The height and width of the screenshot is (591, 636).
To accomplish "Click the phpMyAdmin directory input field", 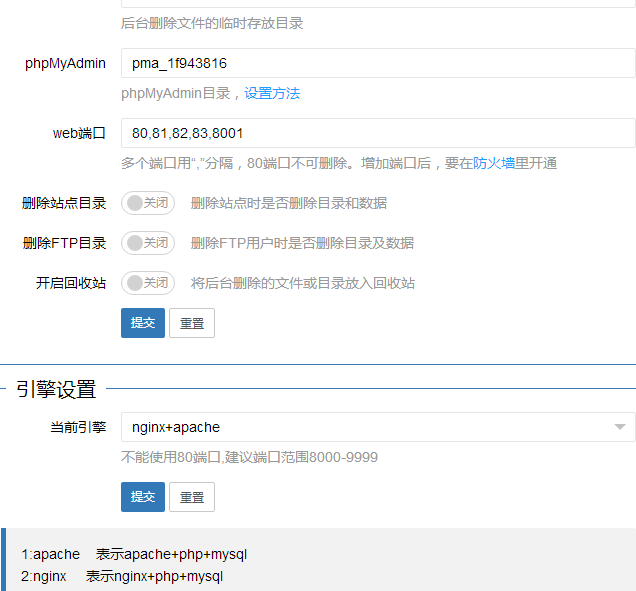I will pyautogui.click(x=377, y=63).
